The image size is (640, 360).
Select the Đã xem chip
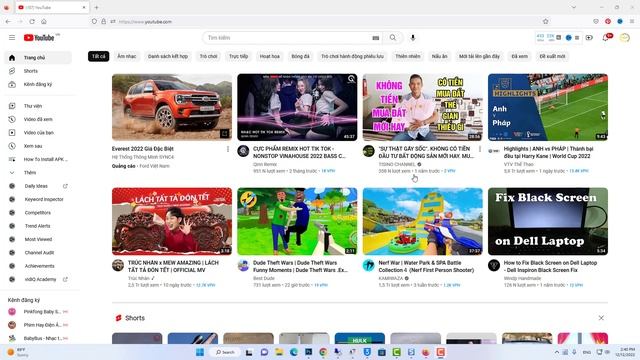tap(520, 56)
